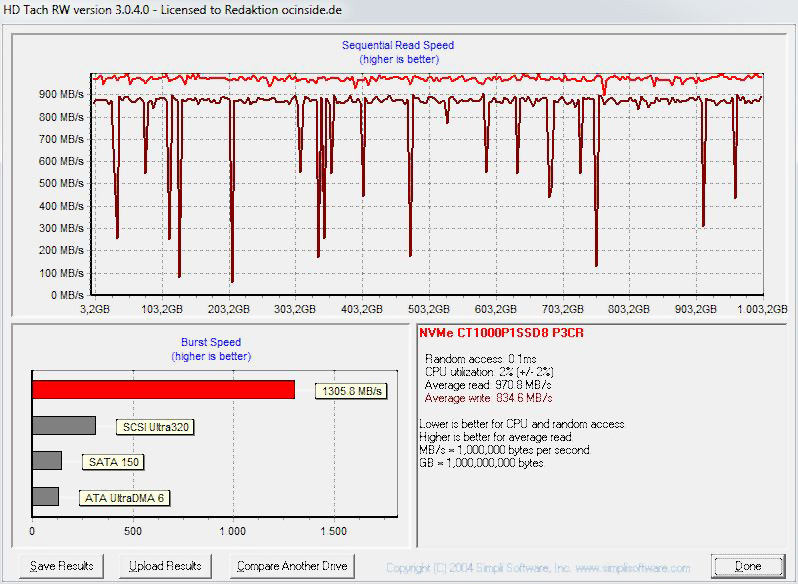This screenshot has width=798, height=584.
Task: Select the Burst Speed chart title
Action: [211, 342]
